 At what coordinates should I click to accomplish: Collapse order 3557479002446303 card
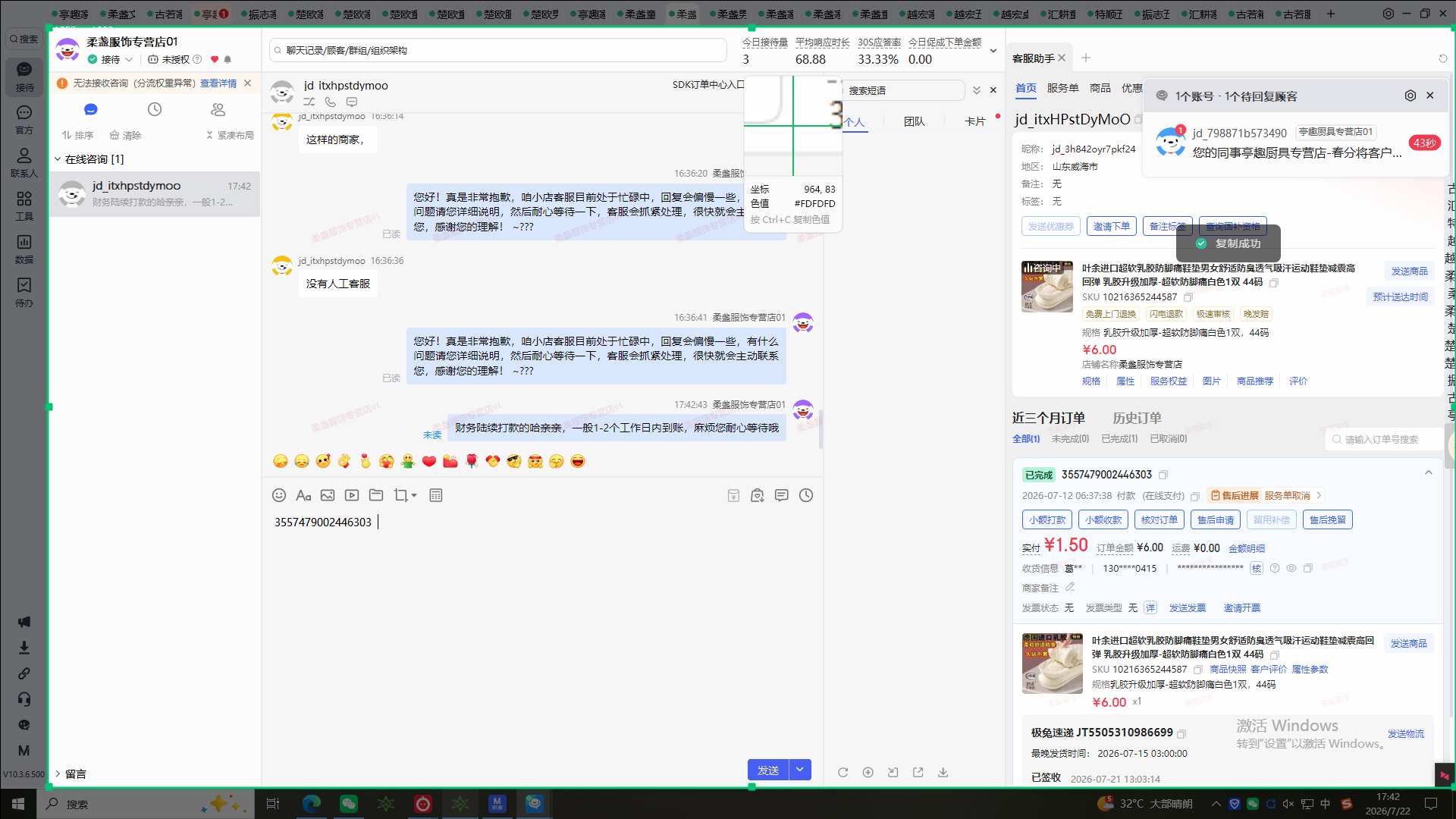tap(1429, 472)
